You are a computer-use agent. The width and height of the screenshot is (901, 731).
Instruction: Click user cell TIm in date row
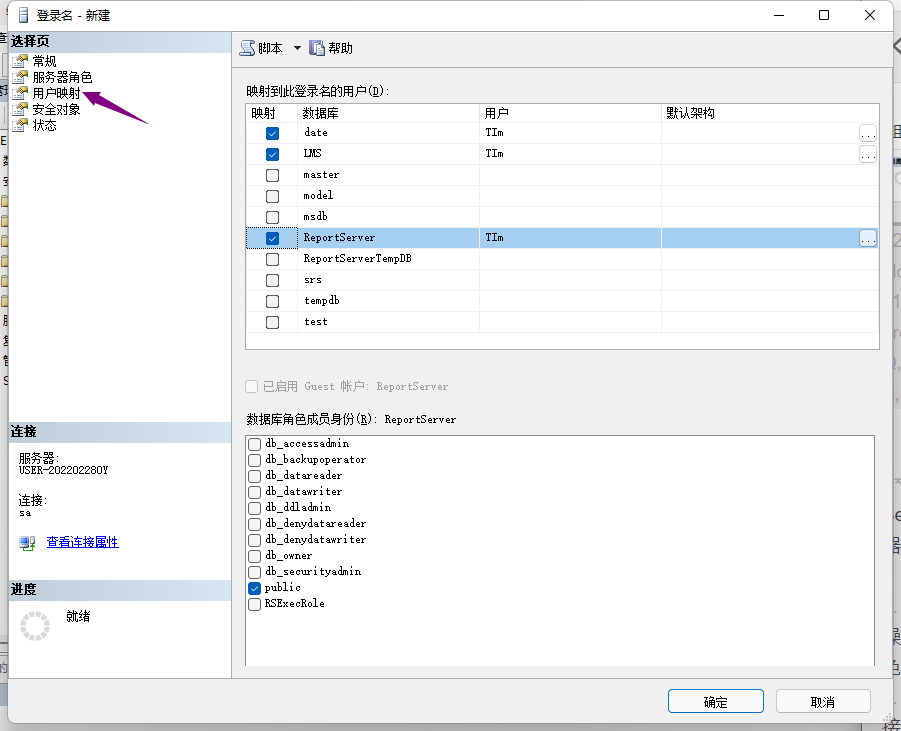pyautogui.click(x=570, y=133)
